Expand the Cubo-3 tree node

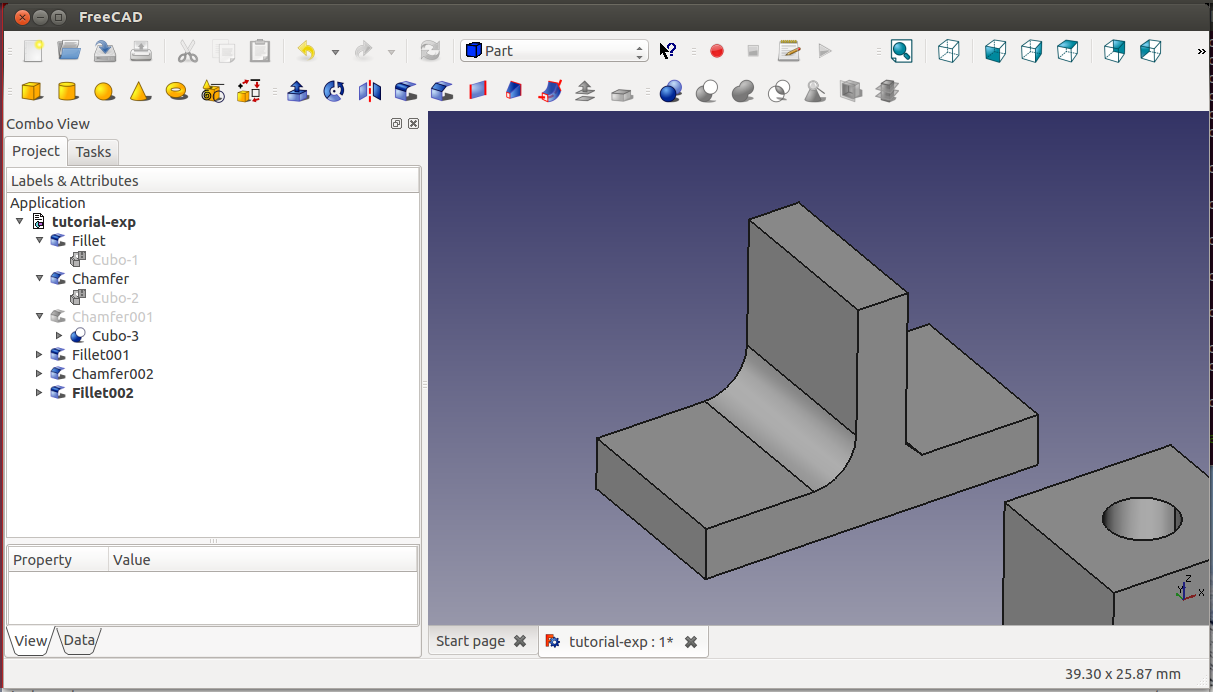click(x=59, y=336)
